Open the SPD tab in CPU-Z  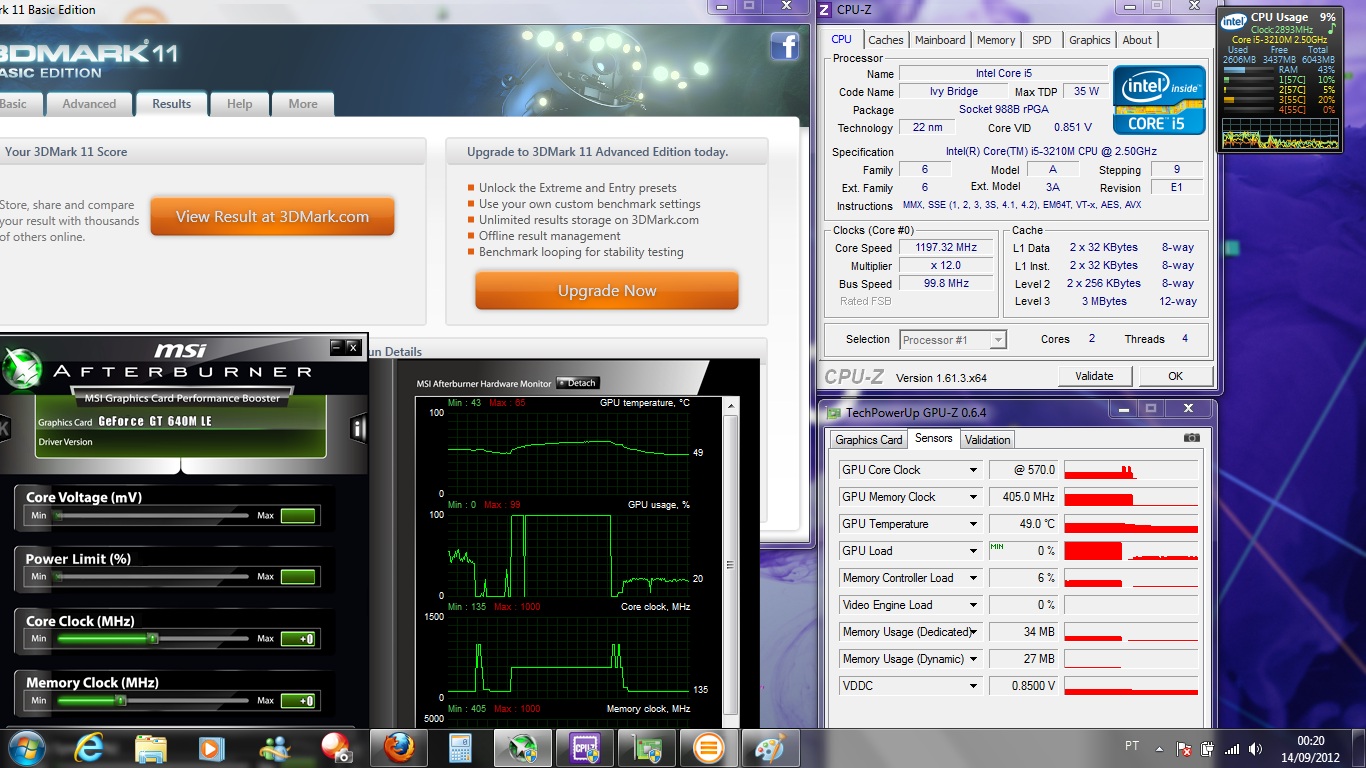pos(1042,40)
